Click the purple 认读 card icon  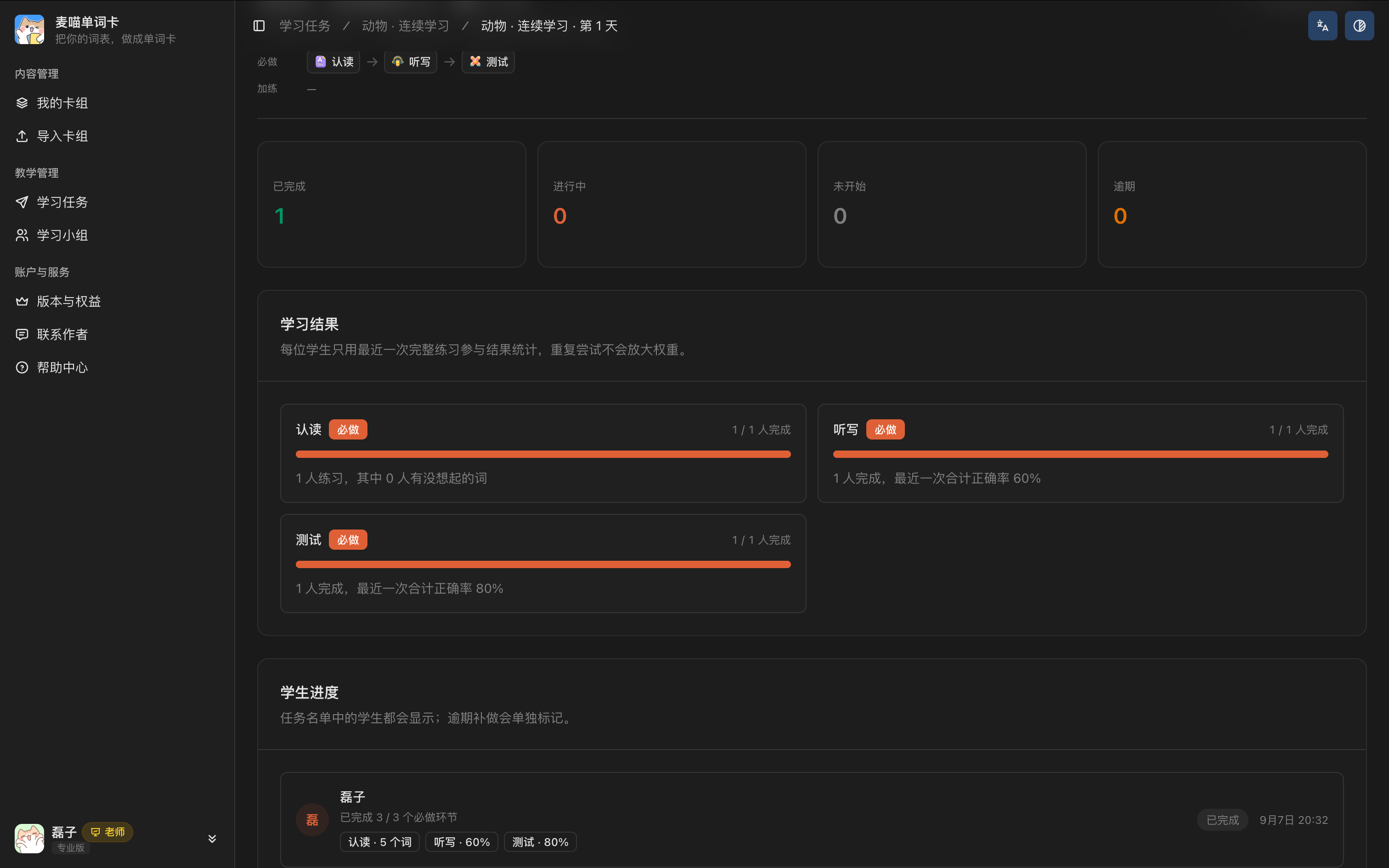point(321,62)
